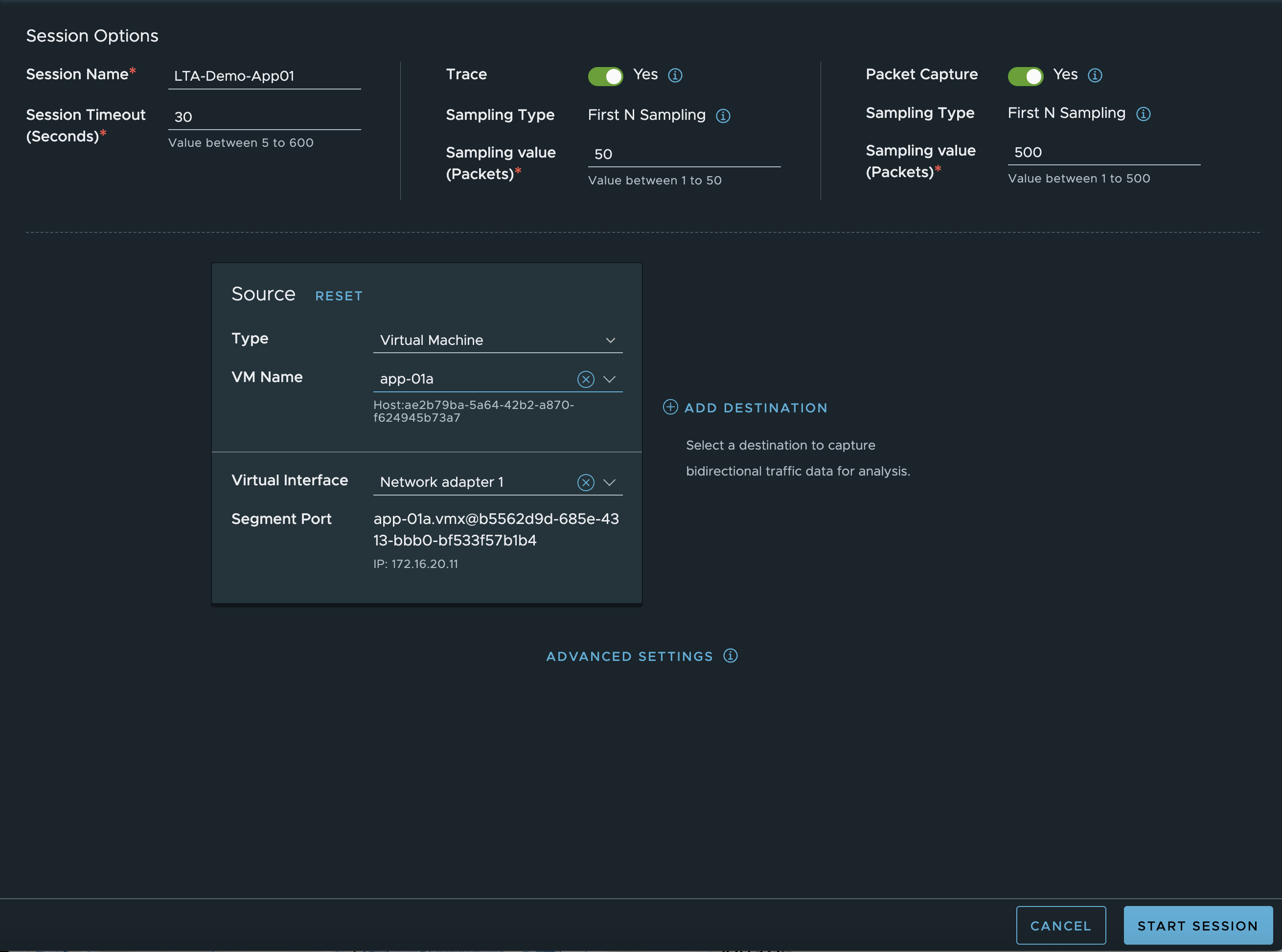Click Trace Sampling Type info icon
The image size is (1282, 952).
coord(723,116)
